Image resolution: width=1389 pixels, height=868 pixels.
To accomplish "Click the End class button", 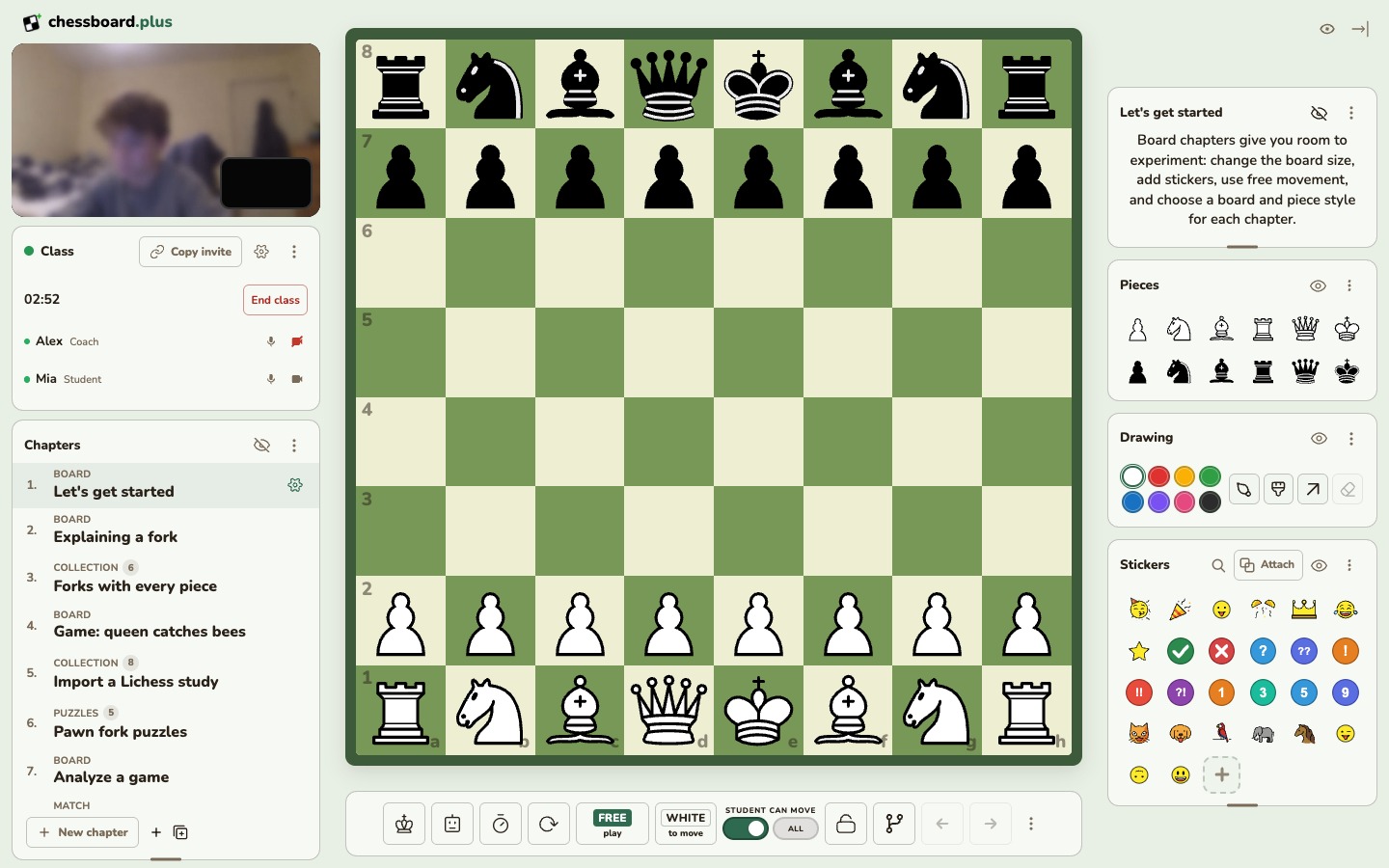I will 275,300.
